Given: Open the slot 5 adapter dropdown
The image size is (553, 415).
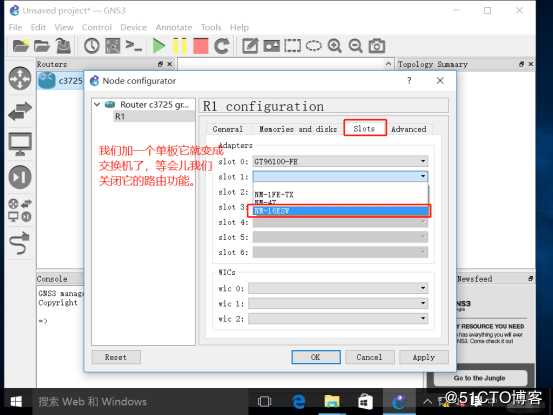Looking at the screenshot, I should pyautogui.click(x=340, y=237).
